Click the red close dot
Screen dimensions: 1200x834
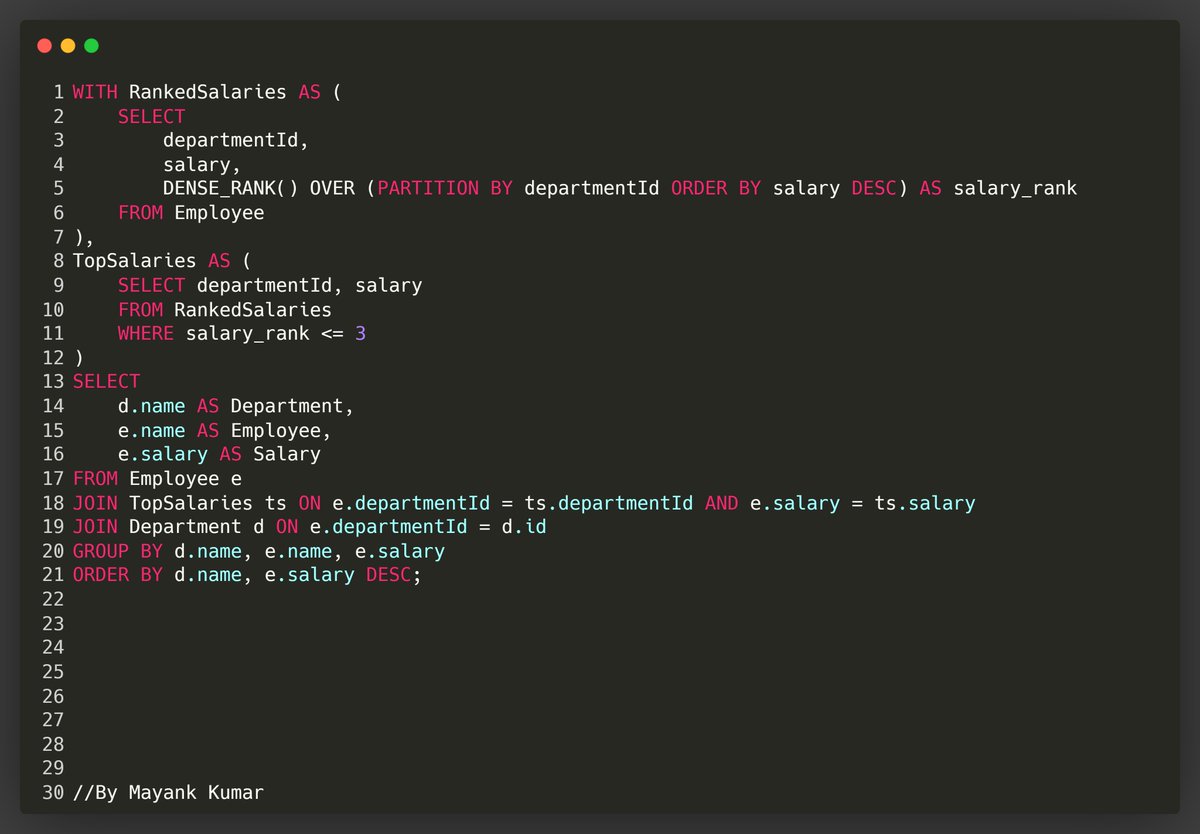coord(44,46)
